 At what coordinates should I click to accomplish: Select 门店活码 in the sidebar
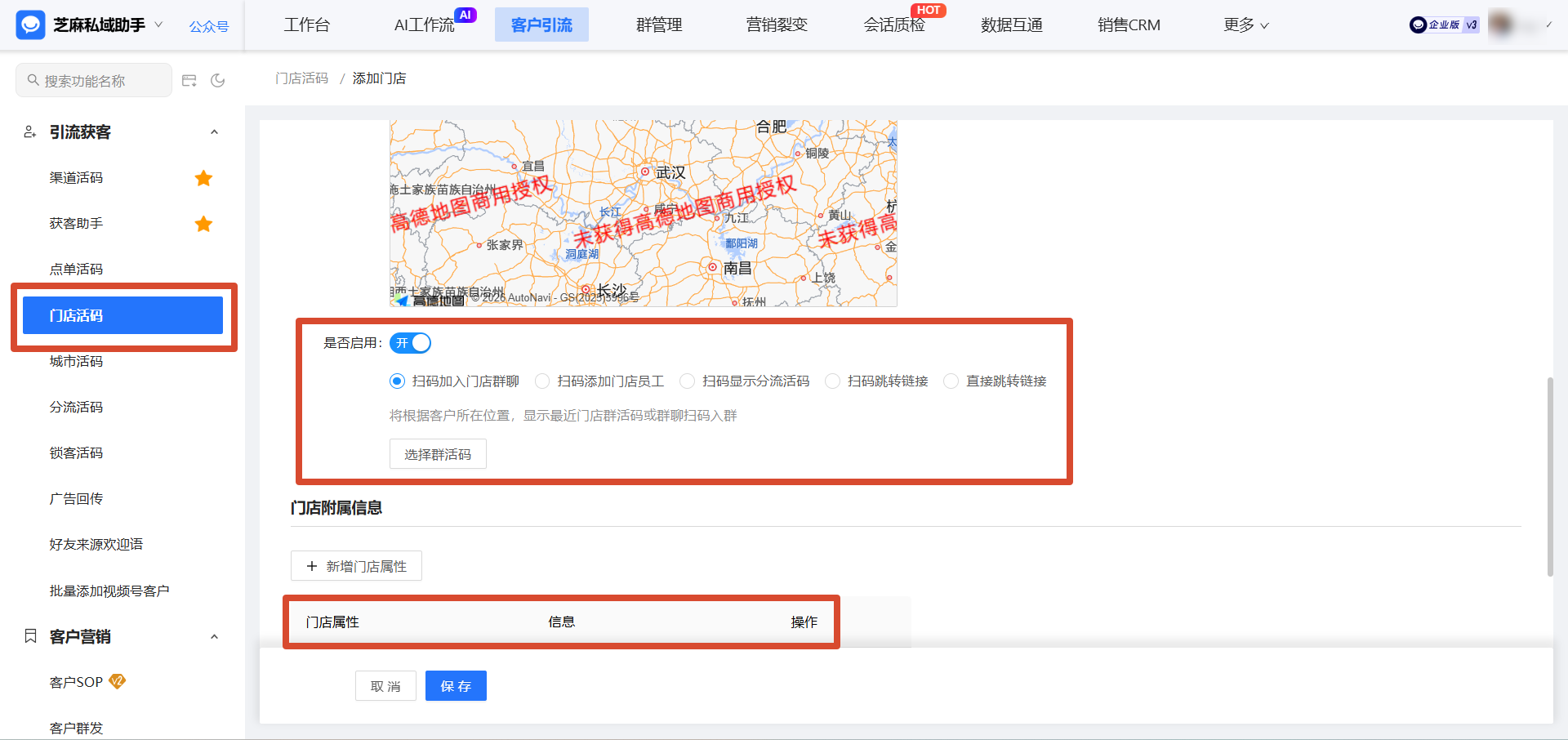[x=122, y=315]
